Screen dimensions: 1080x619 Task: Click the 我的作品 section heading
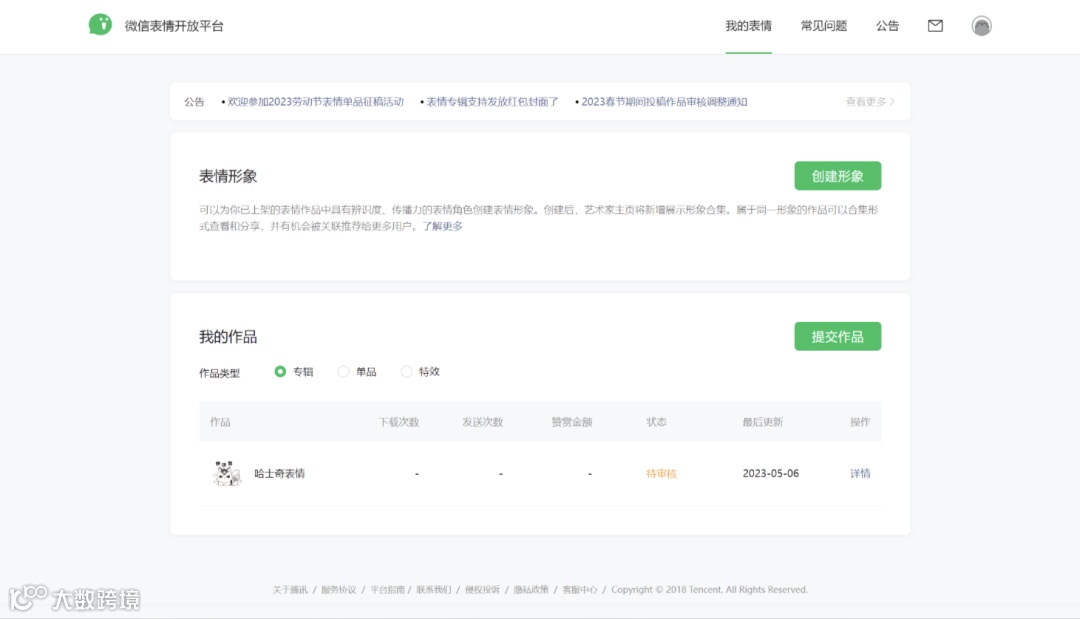pos(228,337)
